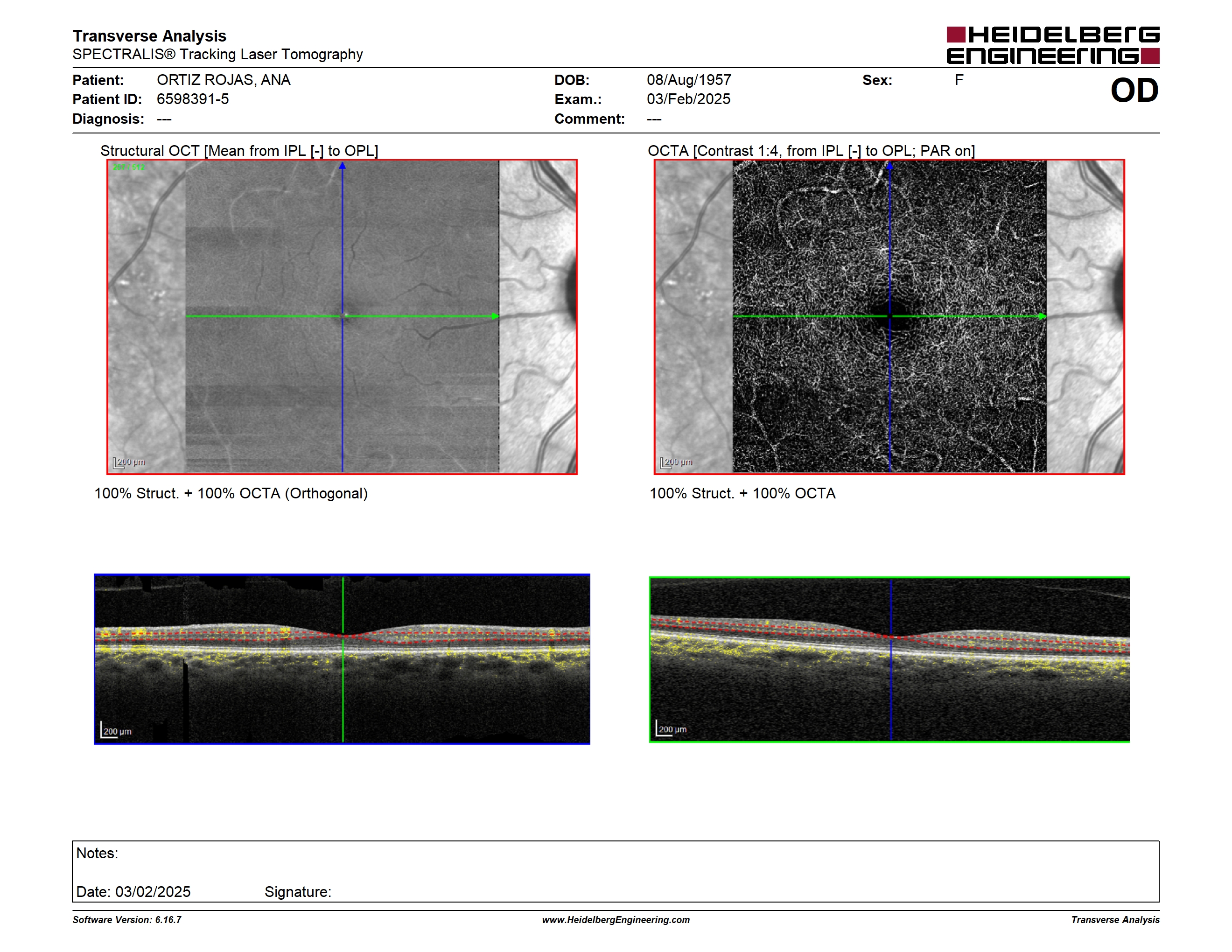The image size is (1232, 952).
Task: Click the 200 µm scale in OCTA image
Action: [x=676, y=462]
